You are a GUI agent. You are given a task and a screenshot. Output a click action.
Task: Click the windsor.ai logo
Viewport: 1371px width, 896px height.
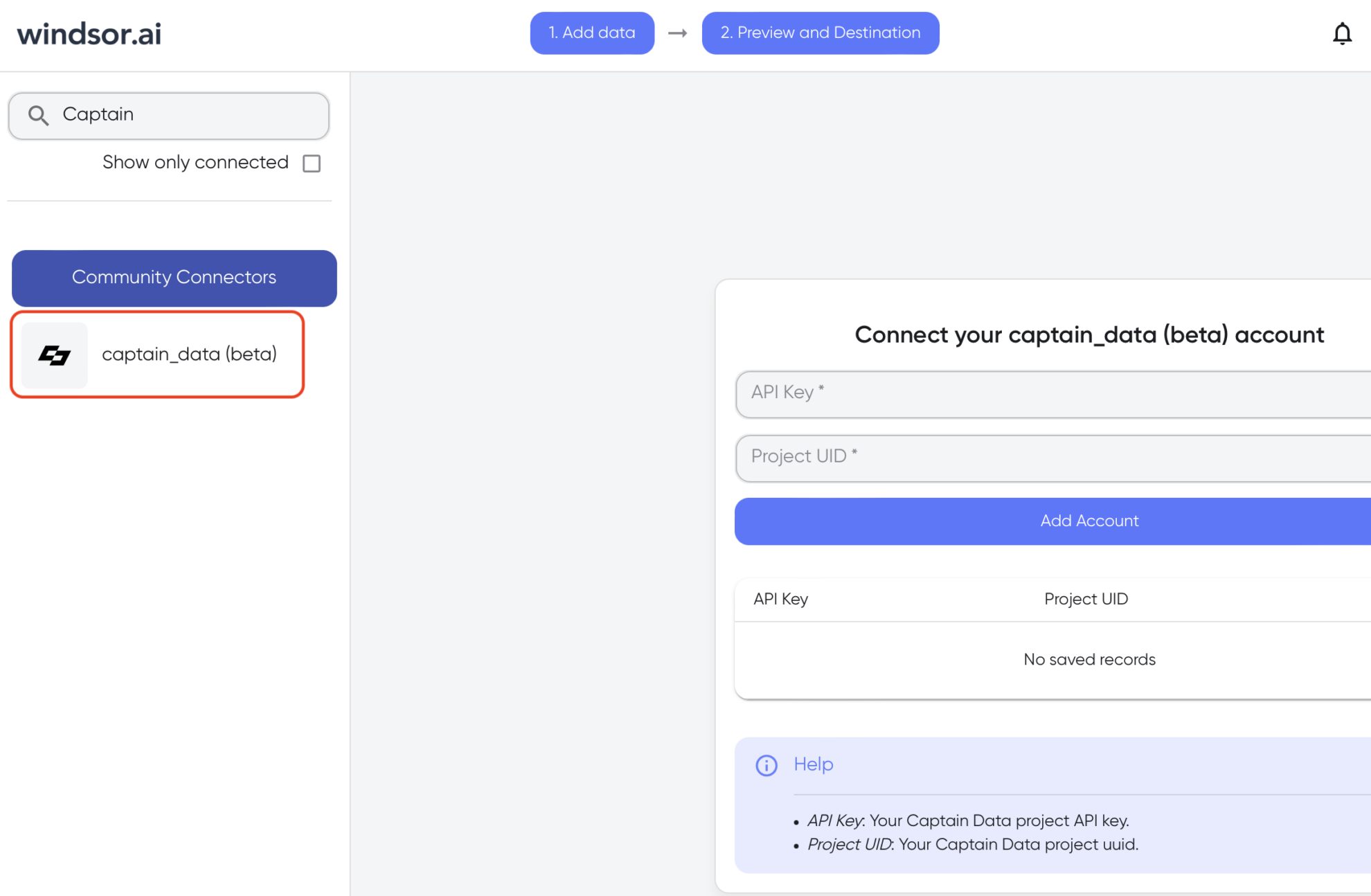pos(89,34)
